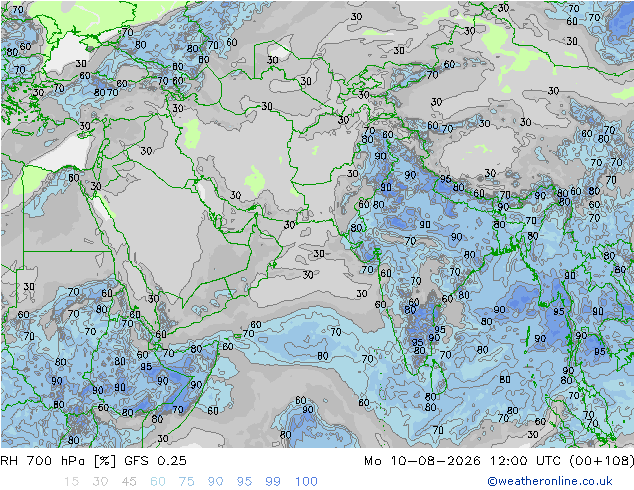Click the 95 contour label near Nepal
The height and width of the screenshot is (490, 634).
click(446, 179)
